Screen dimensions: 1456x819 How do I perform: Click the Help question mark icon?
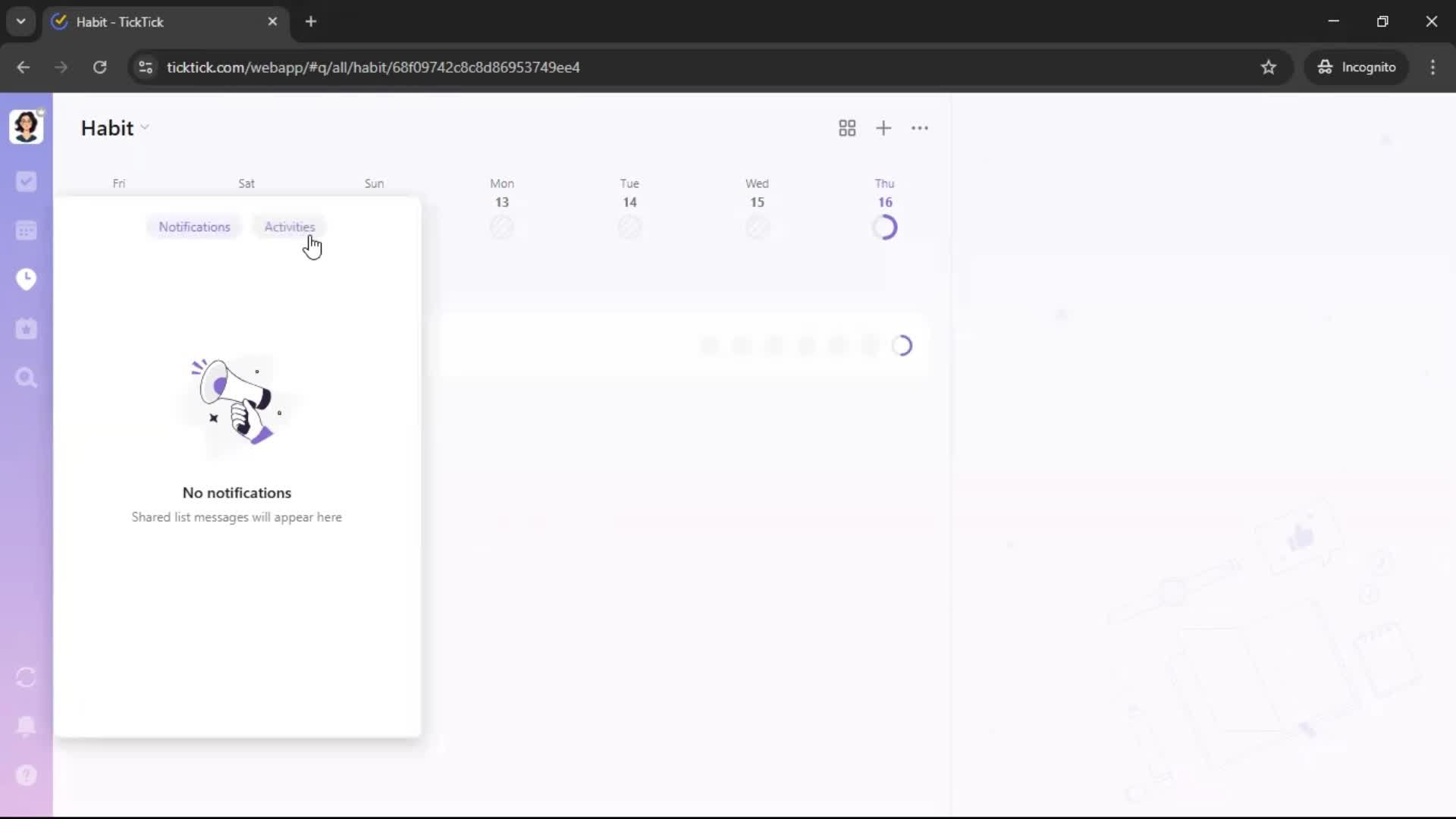[26, 775]
